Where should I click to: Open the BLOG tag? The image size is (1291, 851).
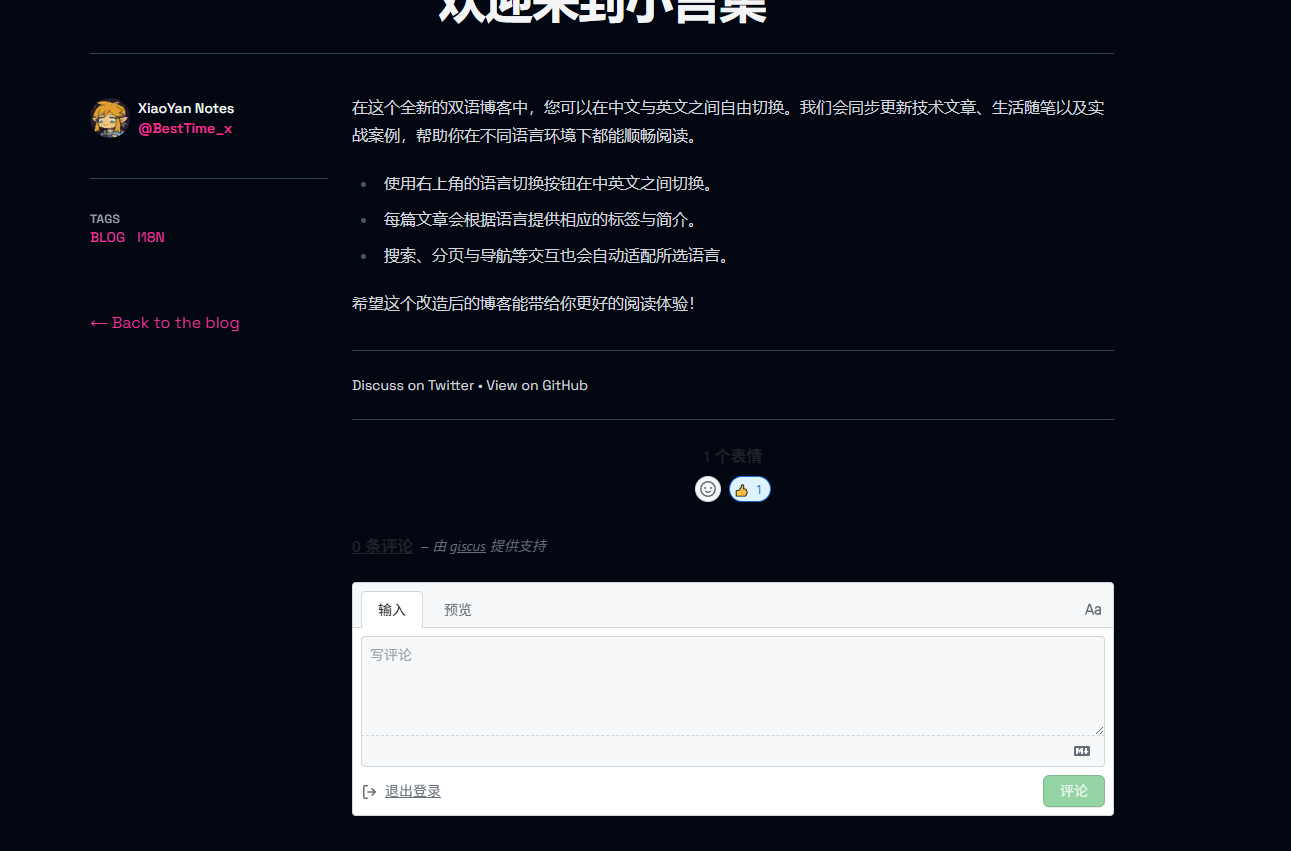point(108,238)
